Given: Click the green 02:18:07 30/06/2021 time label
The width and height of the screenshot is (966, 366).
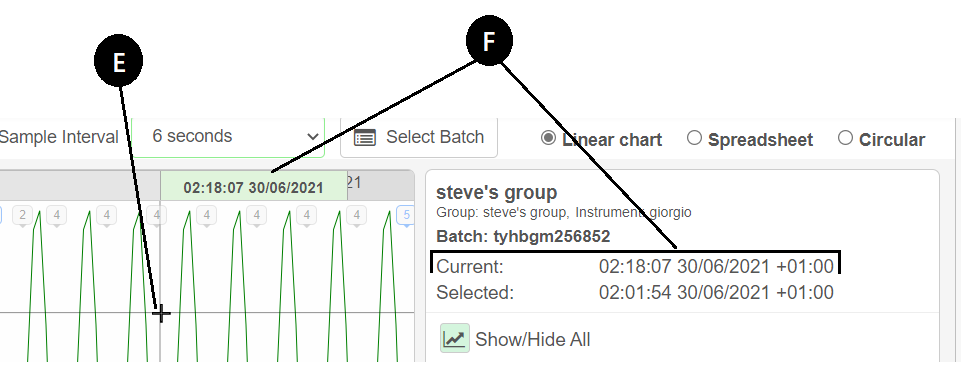Looking at the screenshot, I should pyautogui.click(x=254, y=187).
